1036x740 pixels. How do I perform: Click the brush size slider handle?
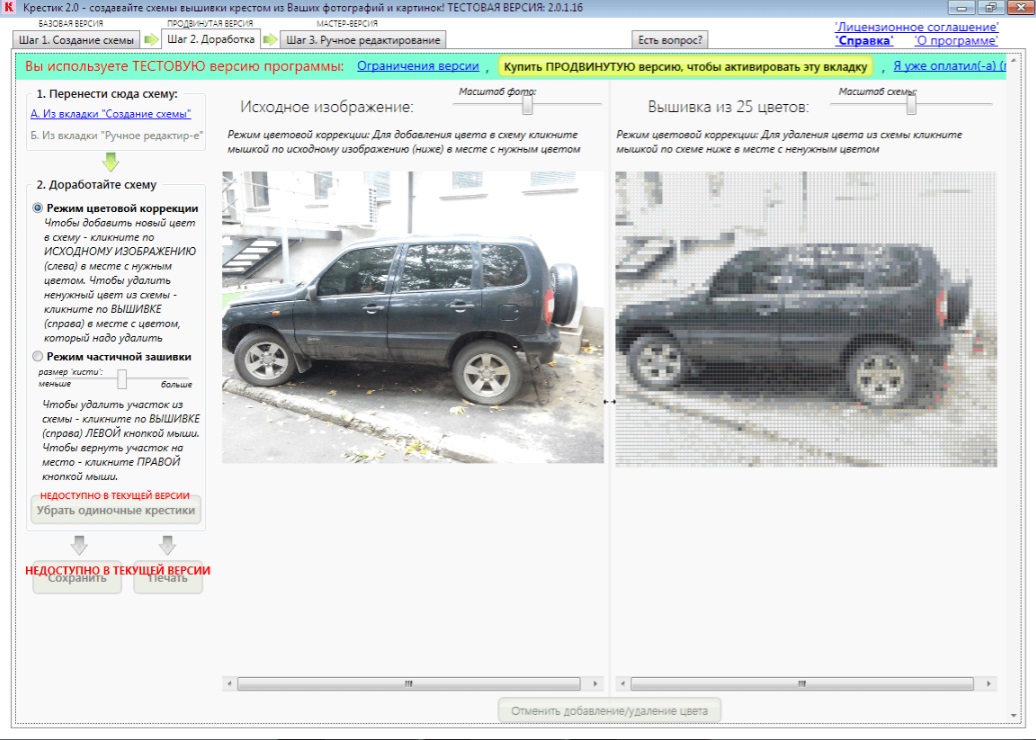pos(122,379)
